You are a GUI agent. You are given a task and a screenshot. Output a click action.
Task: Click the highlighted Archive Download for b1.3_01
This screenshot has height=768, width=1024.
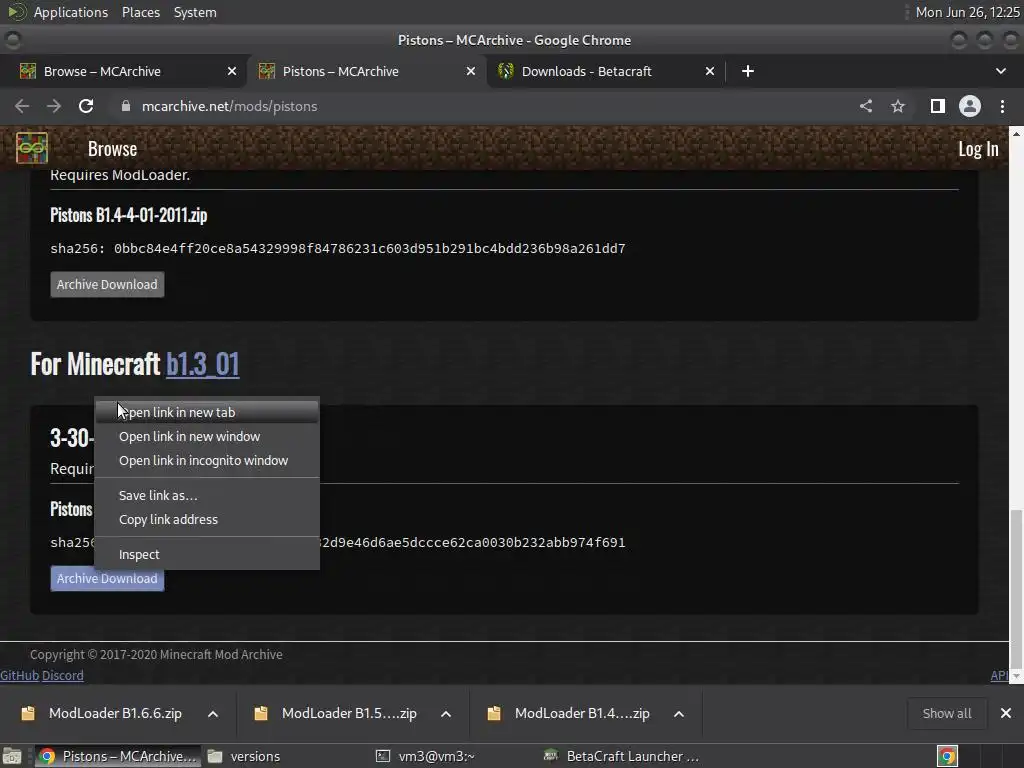107,579
